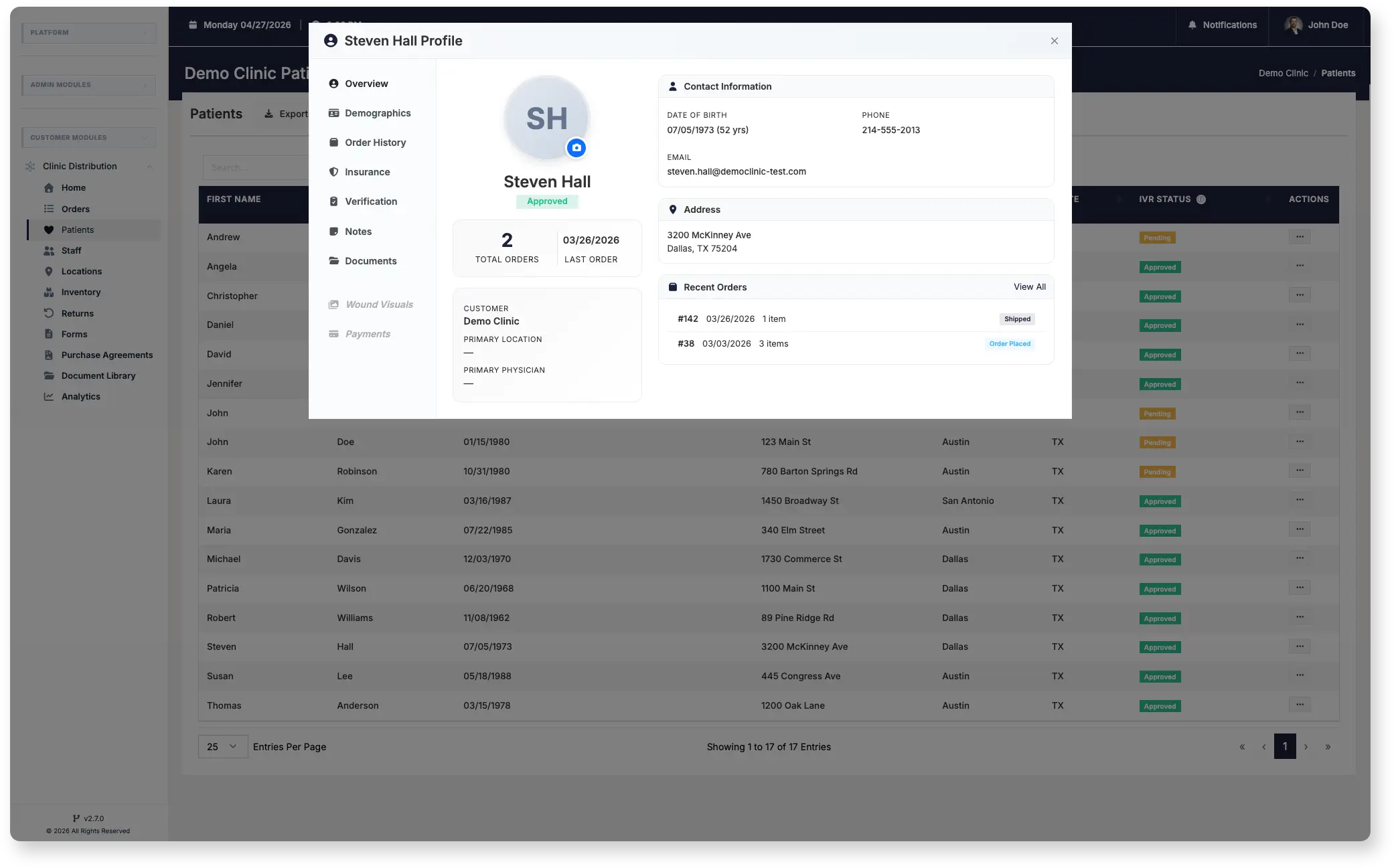This screenshot has width=1394, height=868.
Task: Click the Forms document icon
Action: (49, 334)
